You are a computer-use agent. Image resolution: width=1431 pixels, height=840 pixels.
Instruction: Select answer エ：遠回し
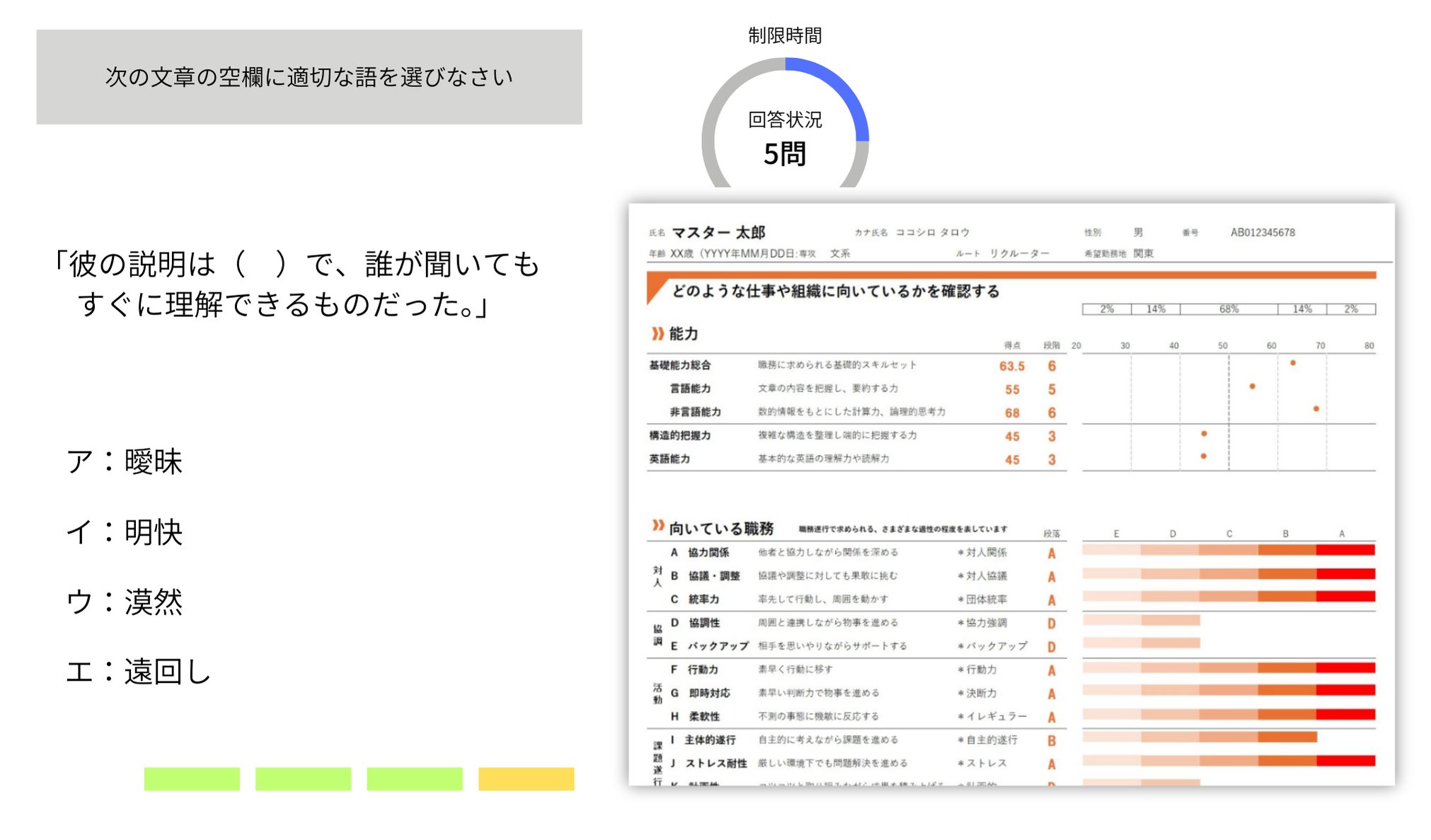pyautogui.click(x=139, y=672)
